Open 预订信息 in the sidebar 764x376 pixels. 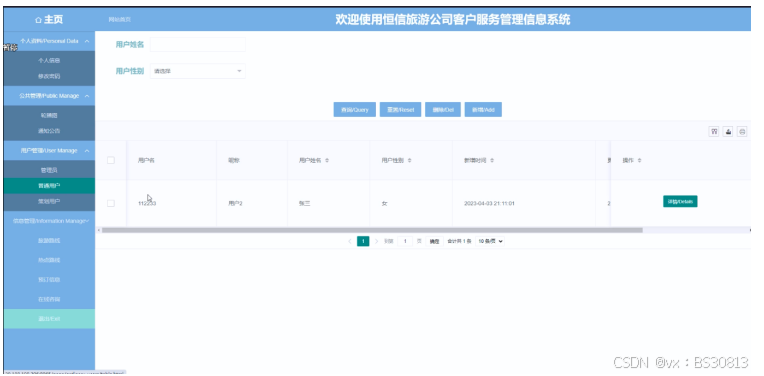coord(49,280)
